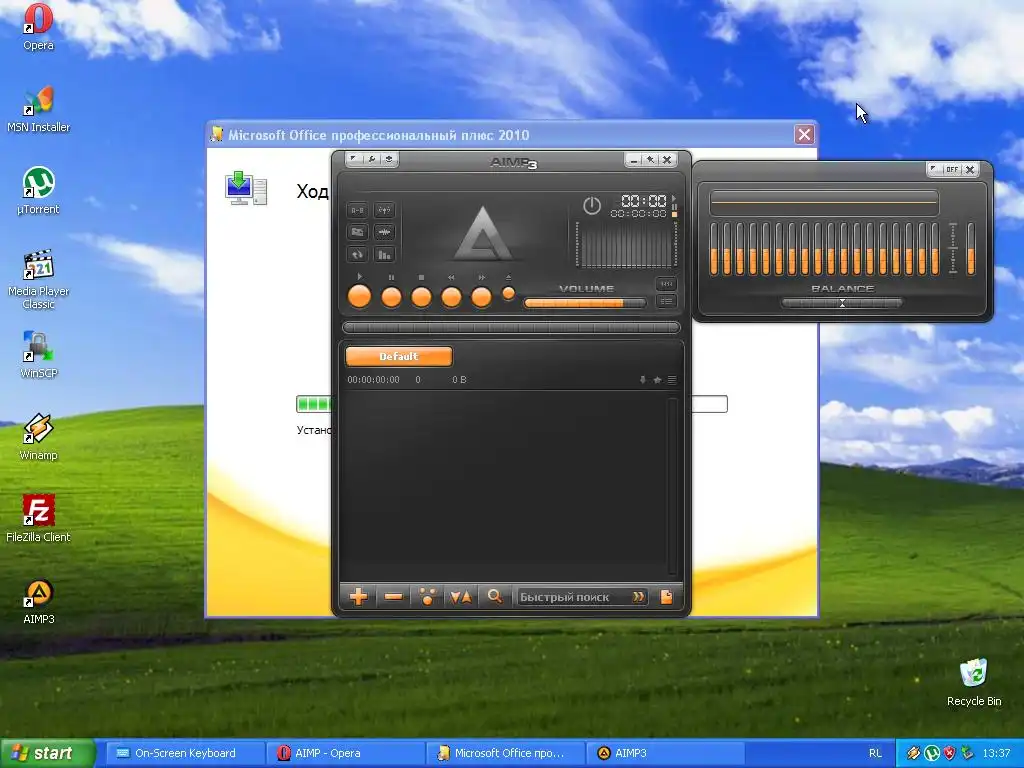The height and width of the screenshot is (768, 1024).
Task: Open the AIMP3 desktop shortcut
Action: (39, 601)
